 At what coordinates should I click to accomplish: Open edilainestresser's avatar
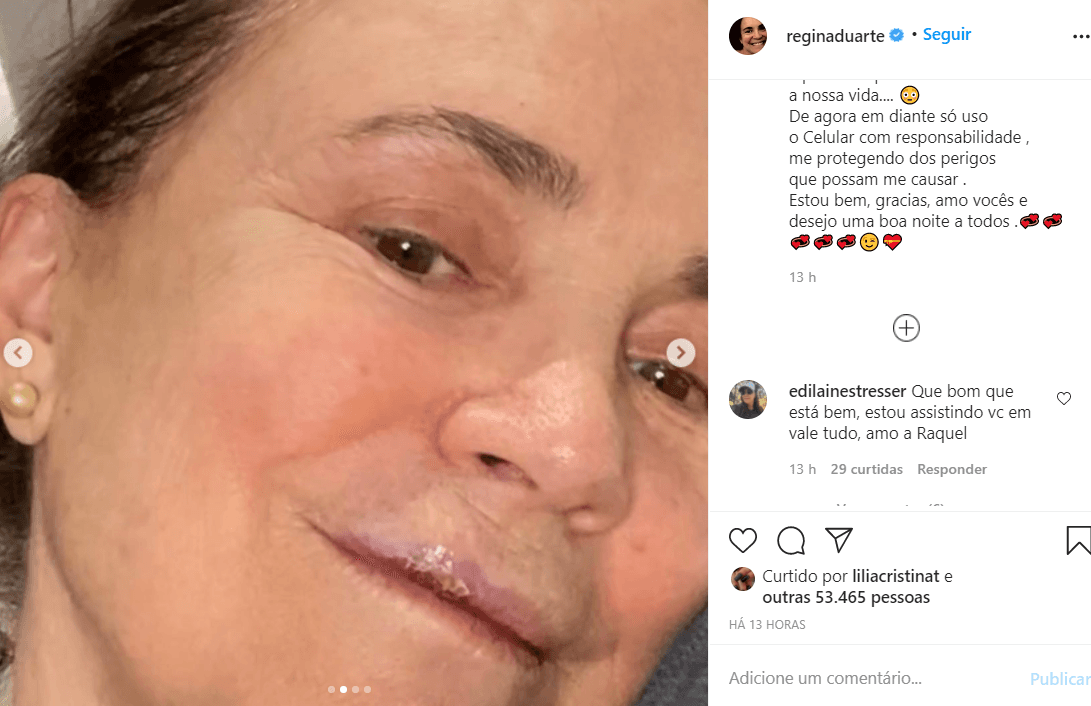[x=748, y=399]
